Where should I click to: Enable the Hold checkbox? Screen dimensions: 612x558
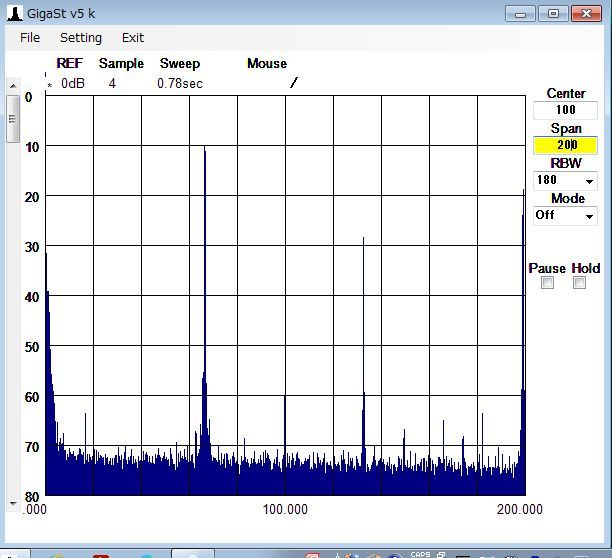[579, 283]
